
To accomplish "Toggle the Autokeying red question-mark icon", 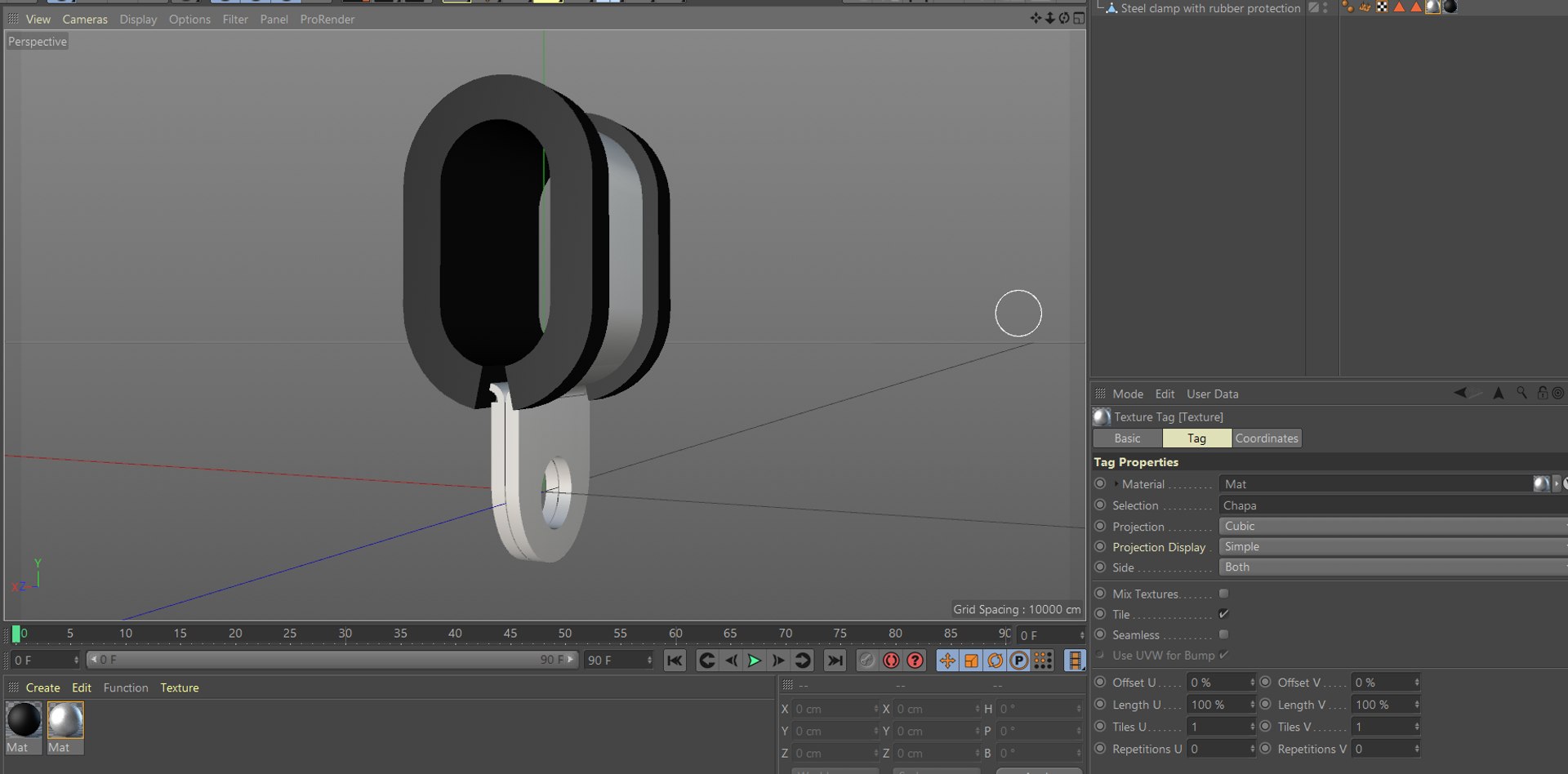I will coord(915,661).
